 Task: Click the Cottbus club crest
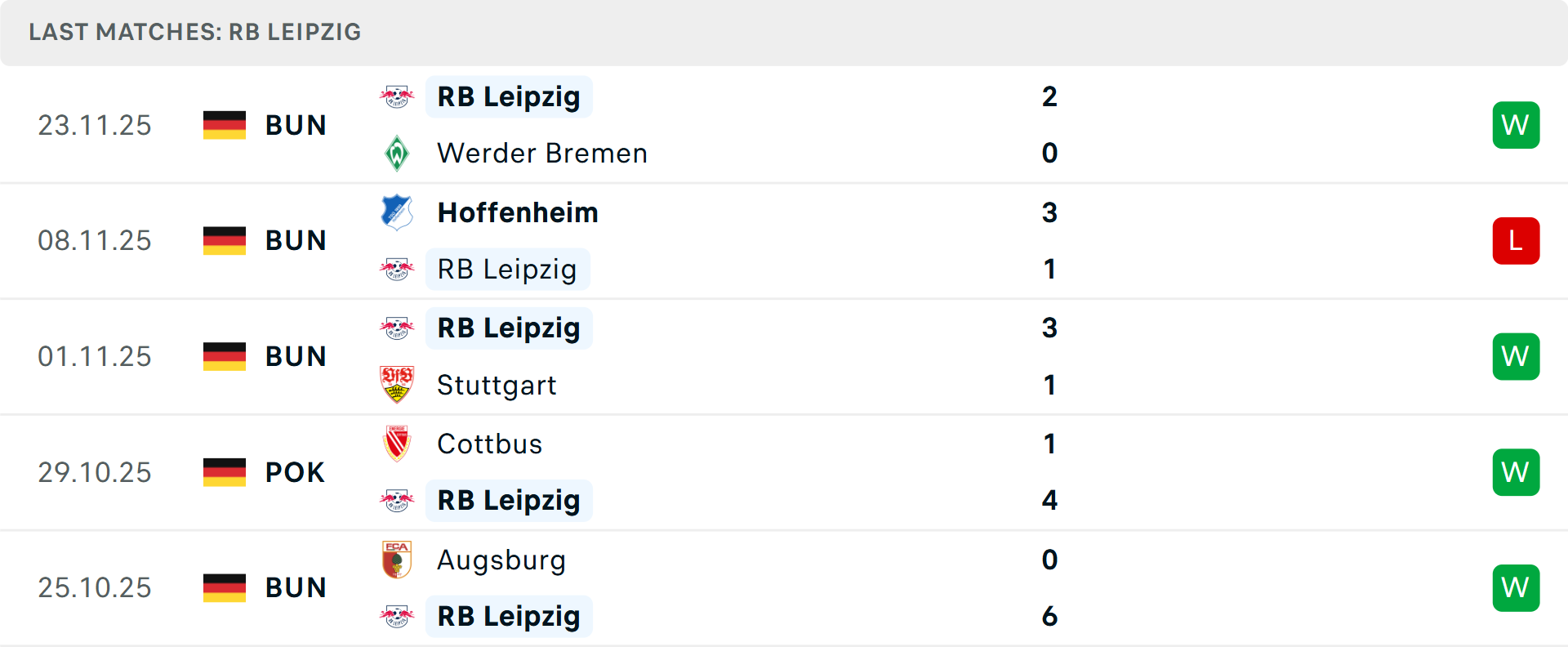(x=397, y=444)
